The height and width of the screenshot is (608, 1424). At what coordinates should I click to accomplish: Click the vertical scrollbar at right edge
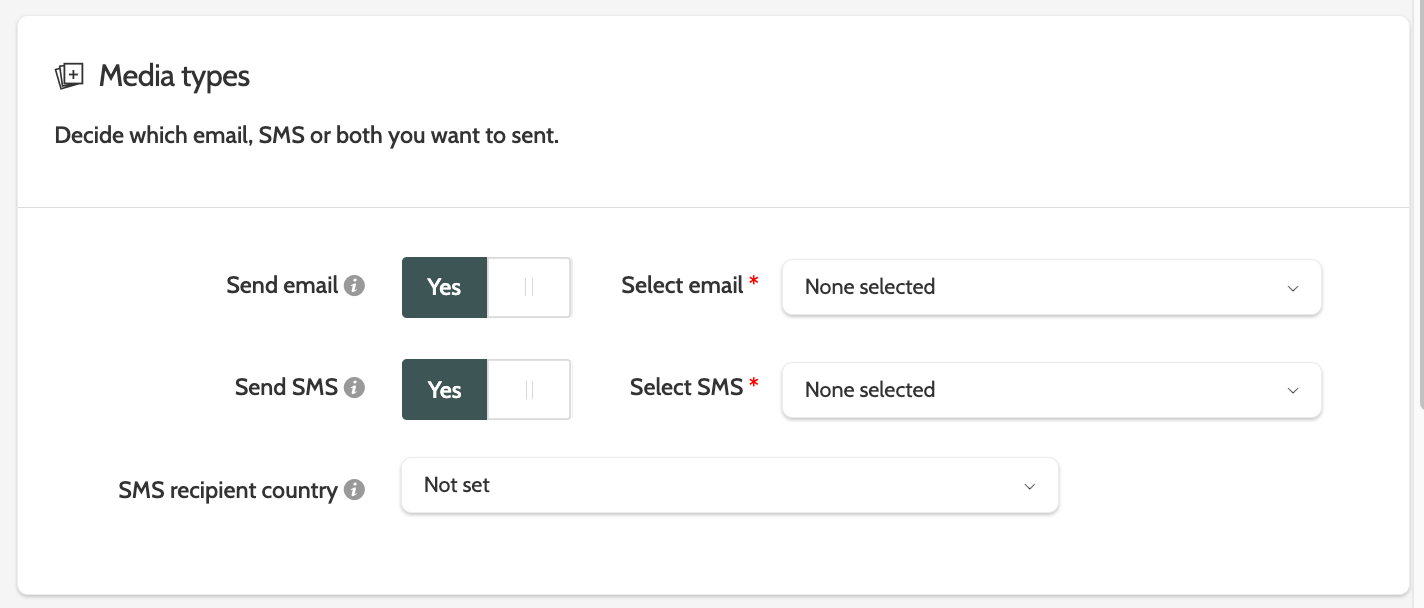pos(1420,200)
